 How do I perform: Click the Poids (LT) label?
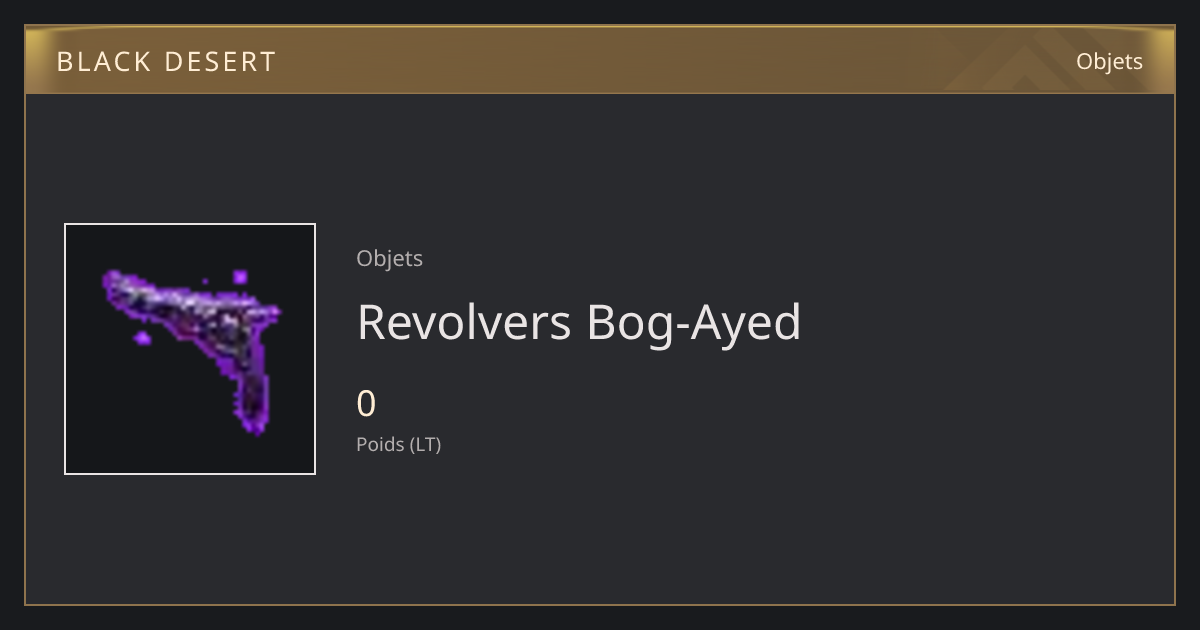click(398, 444)
